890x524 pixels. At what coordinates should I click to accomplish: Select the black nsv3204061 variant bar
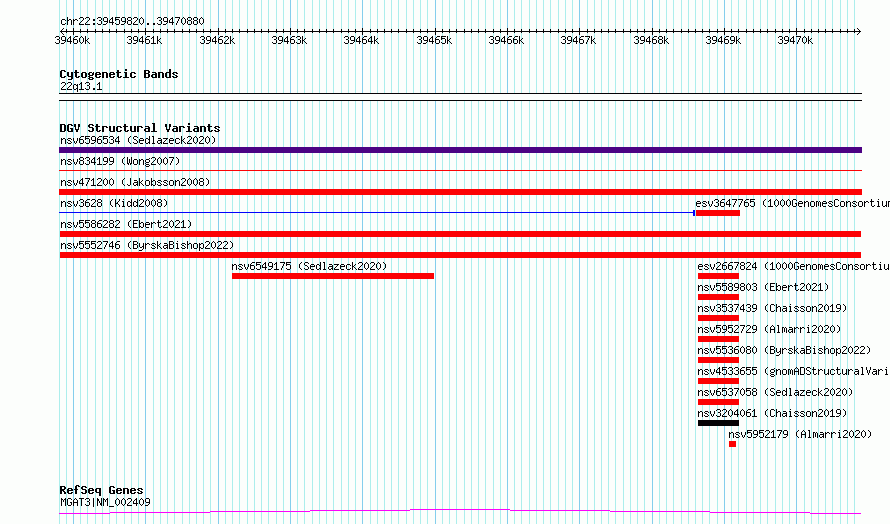coord(718,423)
